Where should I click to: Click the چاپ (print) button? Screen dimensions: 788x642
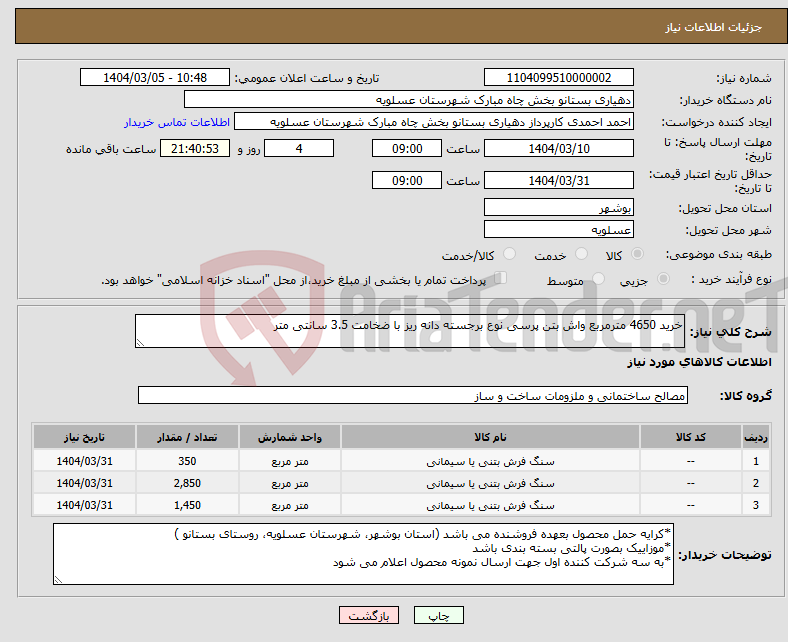tap(438, 615)
